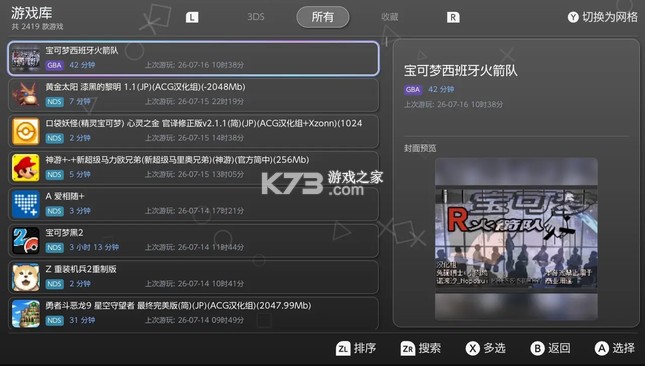Select the 宝可梦黑2 title
Viewport: 645px width, 366px height.
pyautogui.click(x=64, y=233)
